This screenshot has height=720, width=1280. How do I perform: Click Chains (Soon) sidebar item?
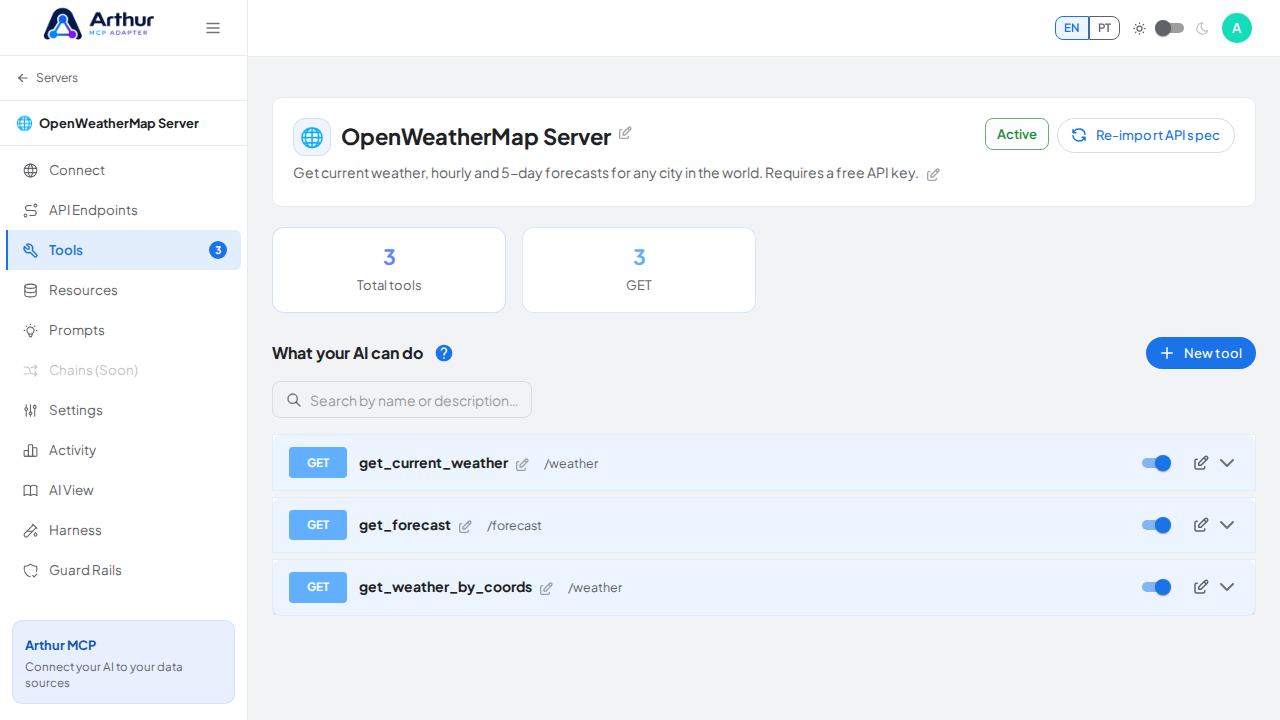pyautogui.click(x=123, y=370)
